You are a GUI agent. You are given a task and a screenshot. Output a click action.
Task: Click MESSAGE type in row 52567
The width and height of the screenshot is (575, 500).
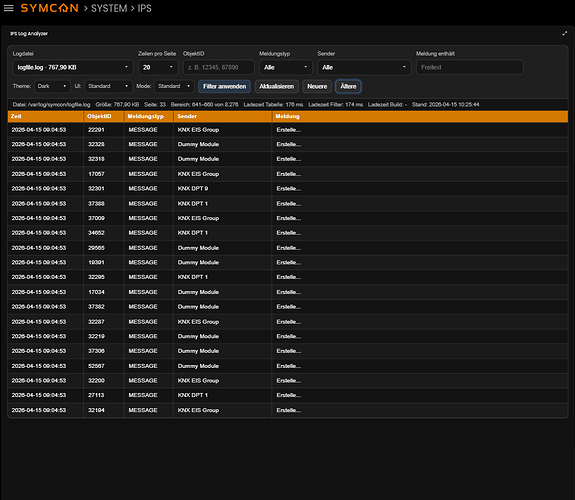tap(143, 366)
